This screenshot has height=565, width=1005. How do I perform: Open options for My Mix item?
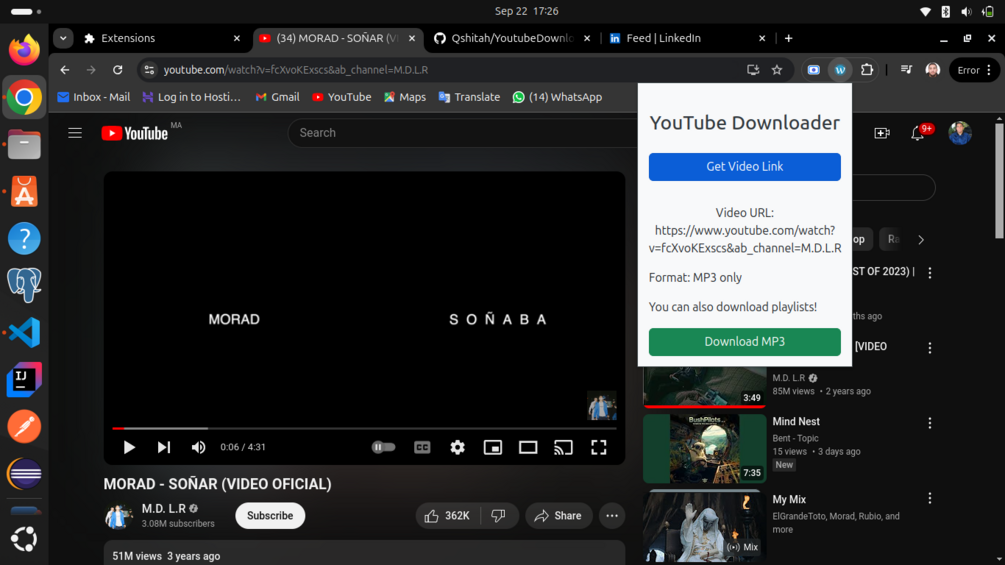[x=929, y=499]
